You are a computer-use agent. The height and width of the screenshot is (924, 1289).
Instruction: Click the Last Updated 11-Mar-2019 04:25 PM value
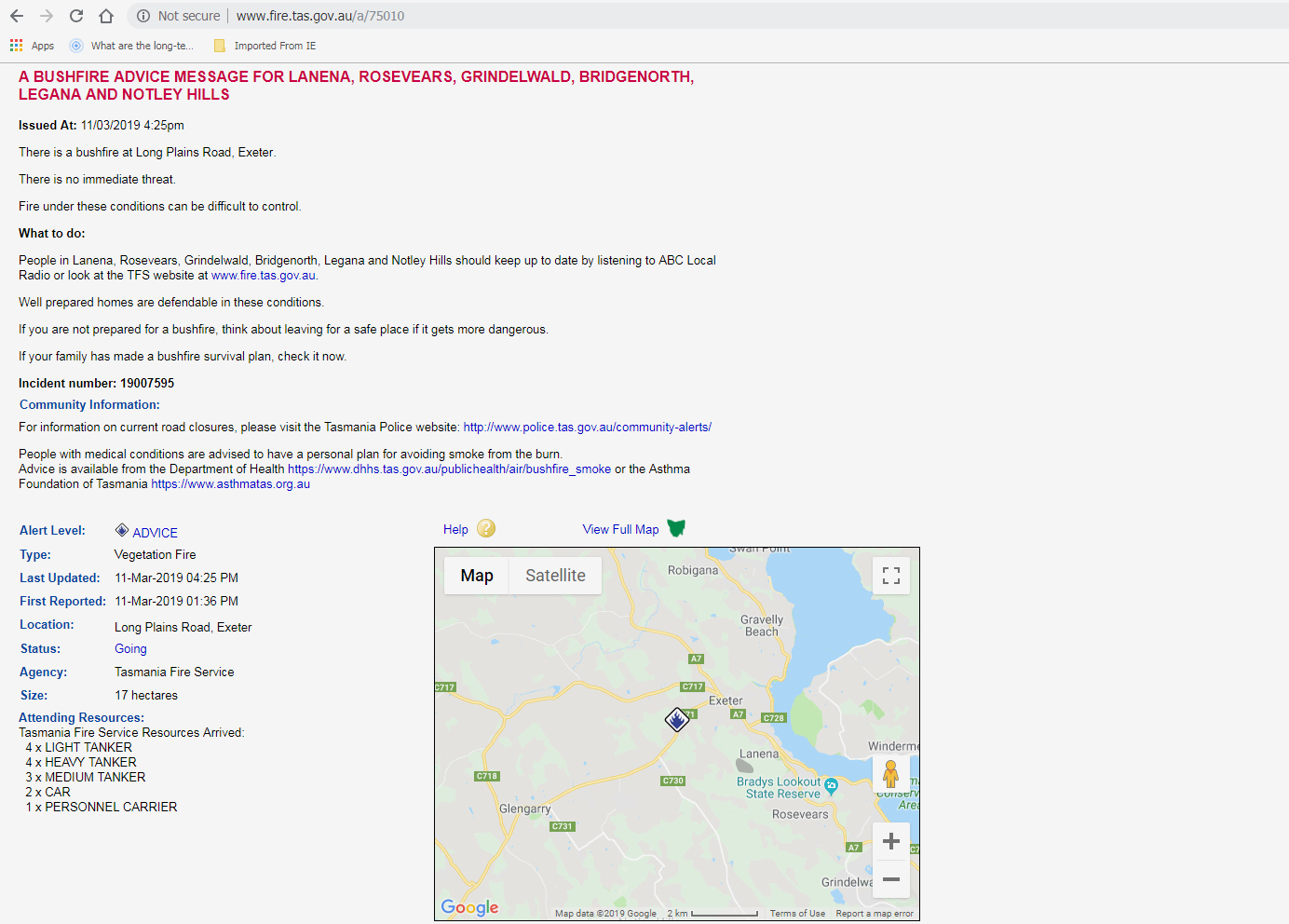click(177, 578)
